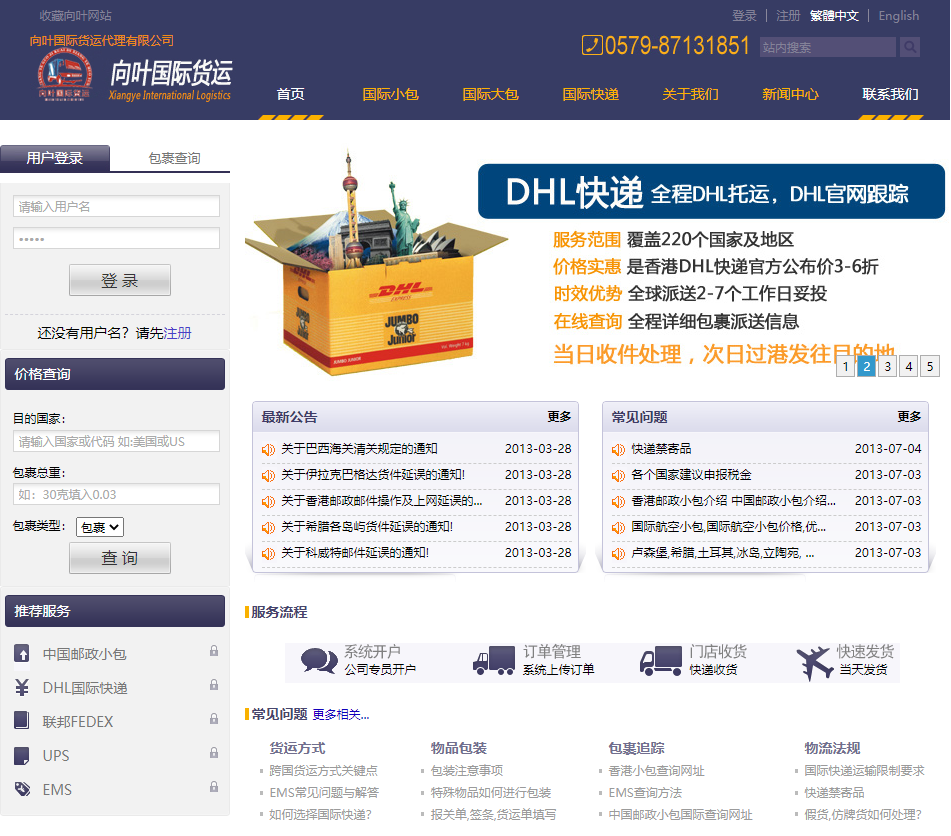This screenshot has width=951, height=836.
Task: Click the 登录 button
Action: tap(119, 279)
